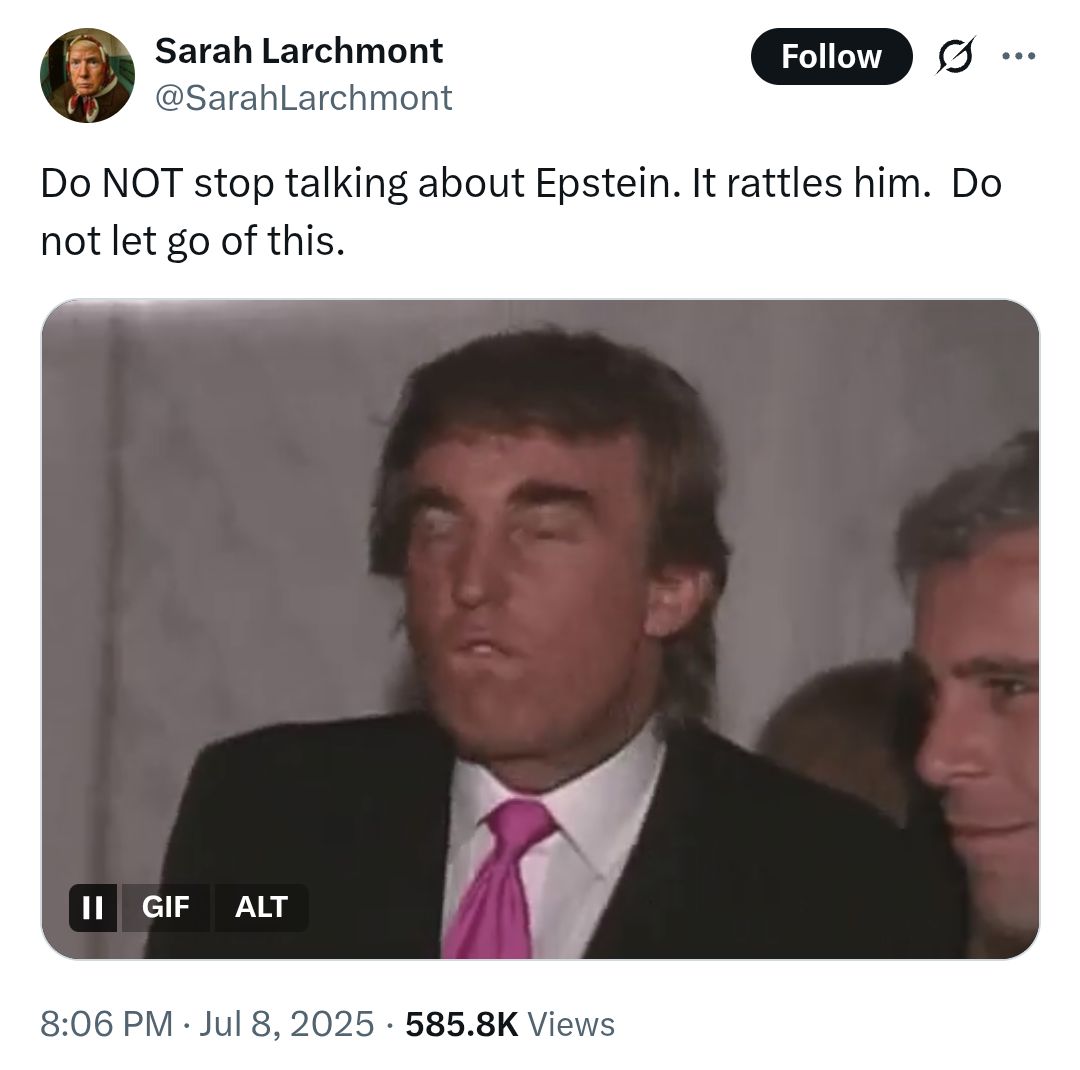Show the ALT image description
1080x1070 pixels.
coord(261,907)
